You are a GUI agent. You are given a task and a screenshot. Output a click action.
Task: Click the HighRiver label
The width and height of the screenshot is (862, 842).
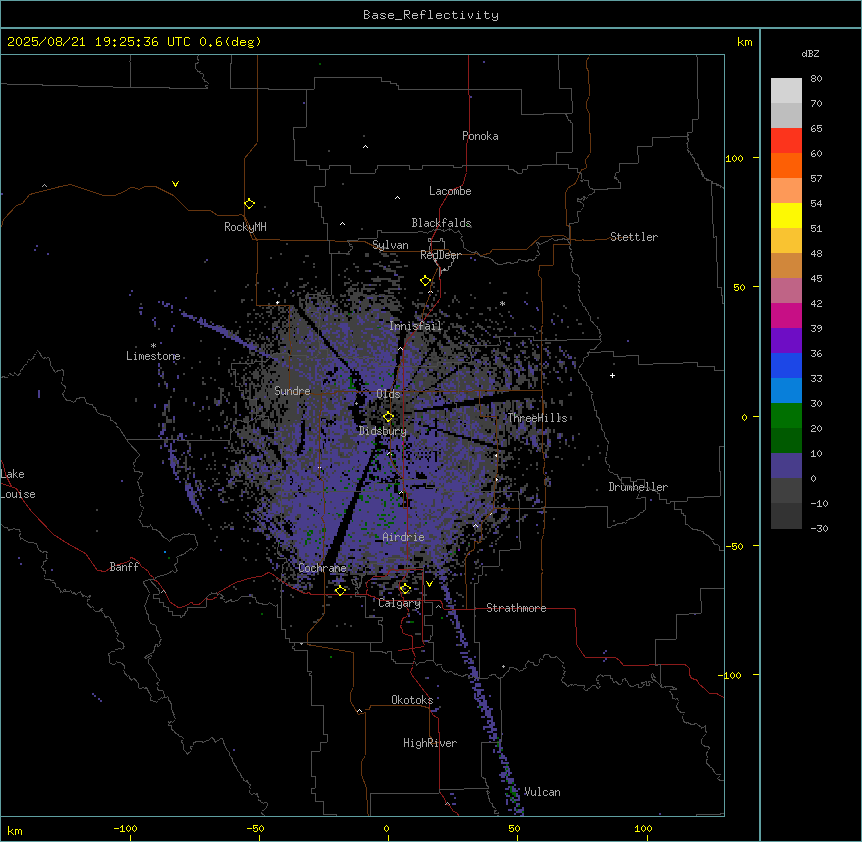(430, 743)
